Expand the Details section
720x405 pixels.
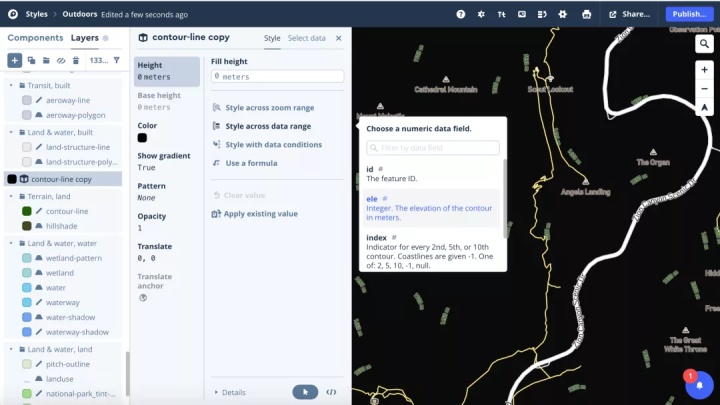230,392
